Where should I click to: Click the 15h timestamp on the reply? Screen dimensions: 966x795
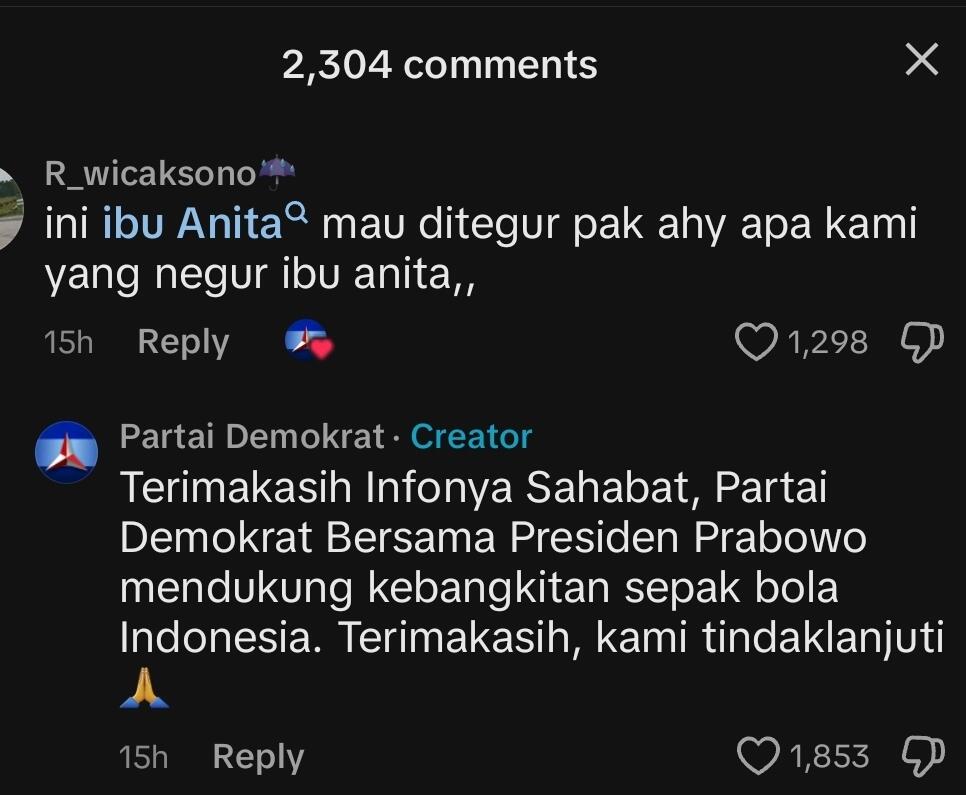click(x=142, y=757)
